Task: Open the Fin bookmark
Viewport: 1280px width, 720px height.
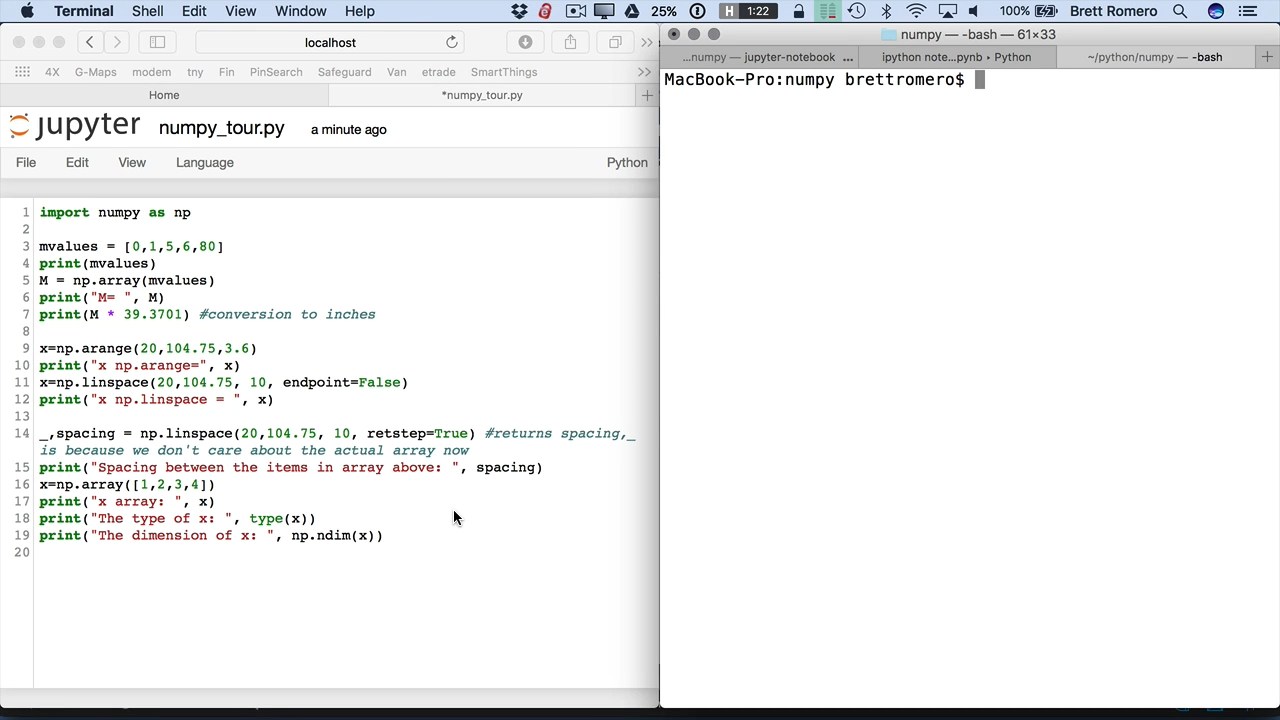Action: point(226,72)
